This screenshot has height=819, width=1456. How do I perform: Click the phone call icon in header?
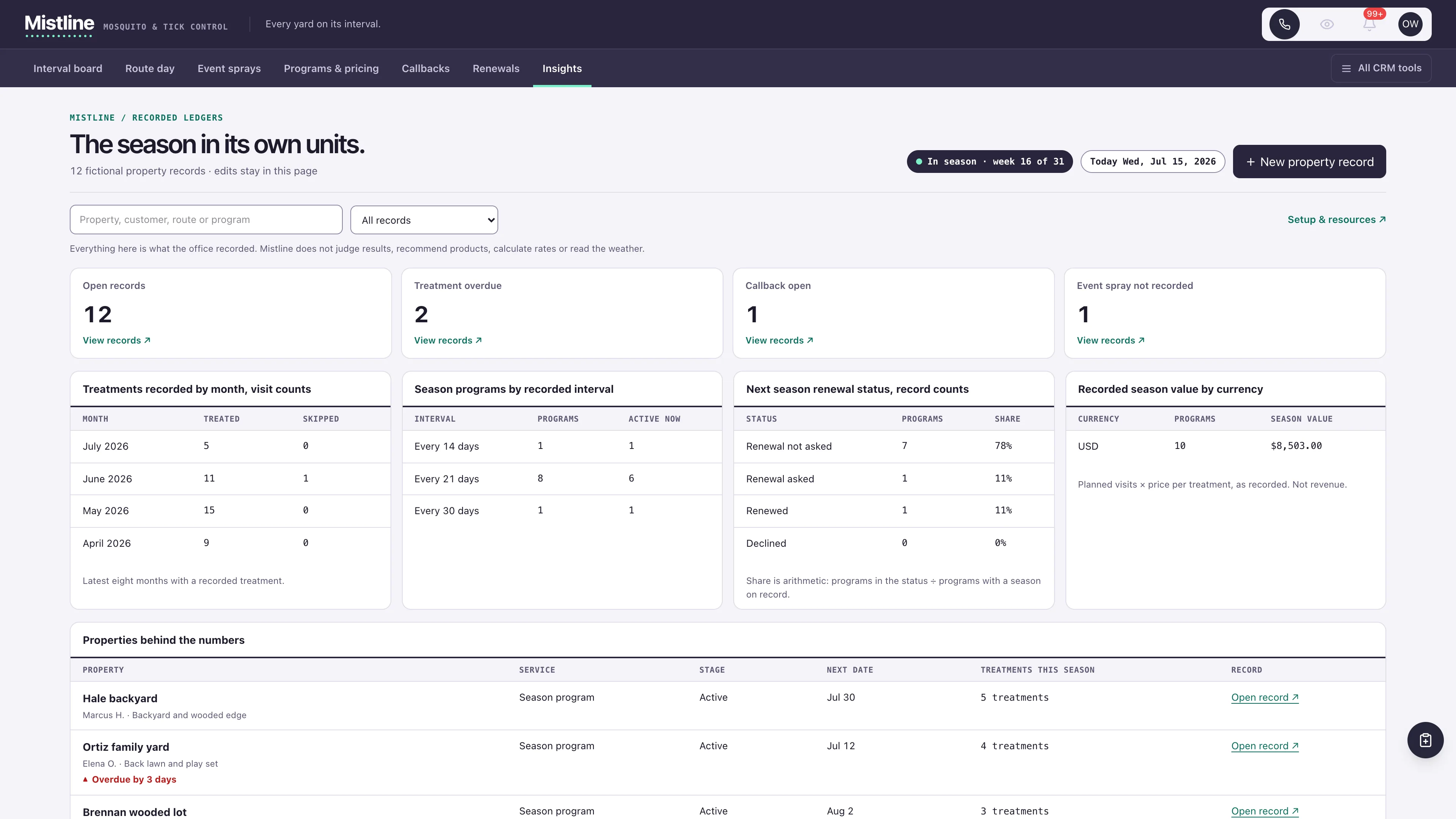(x=1284, y=24)
